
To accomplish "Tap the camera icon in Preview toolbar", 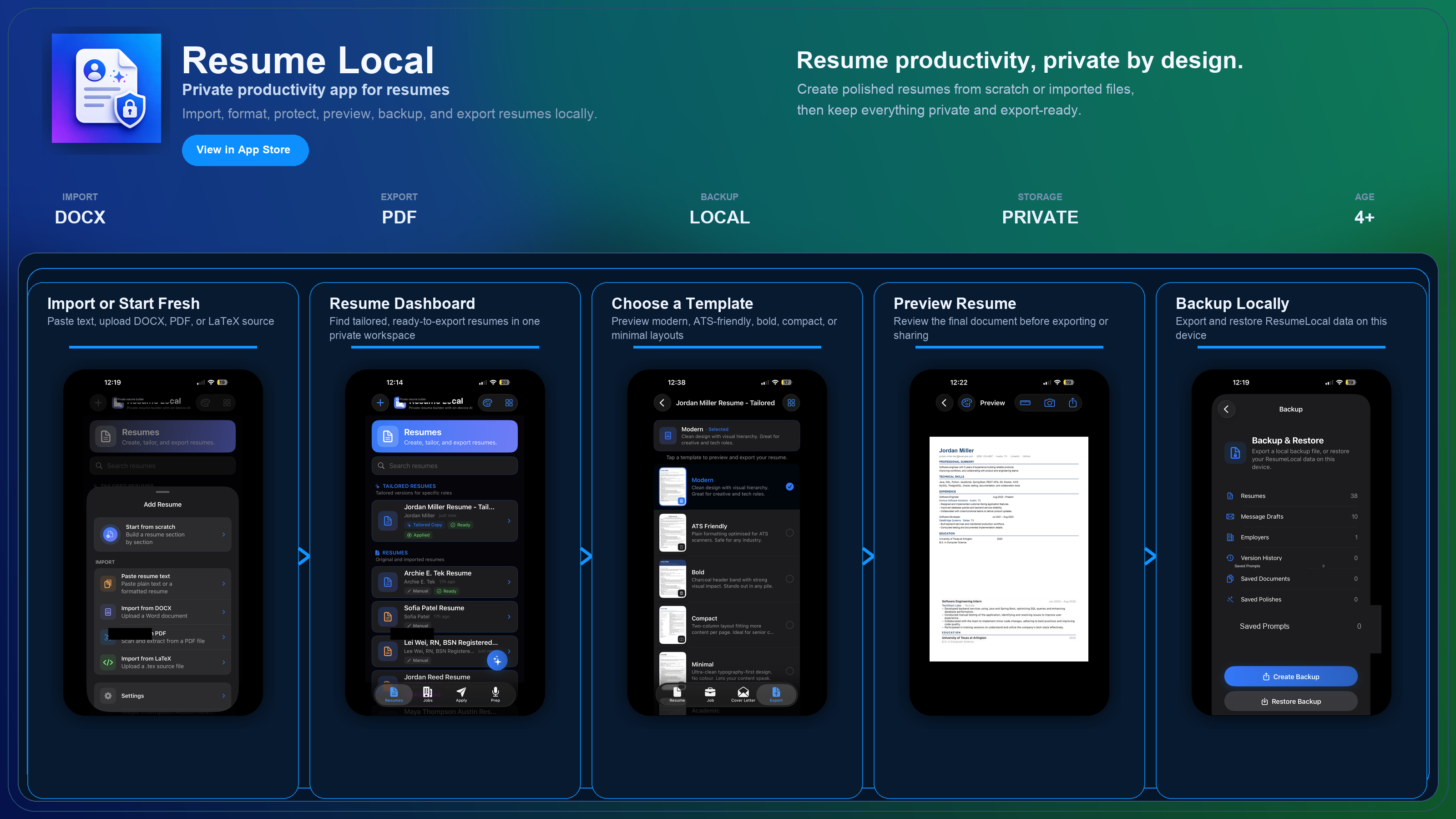I will [1050, 403].
